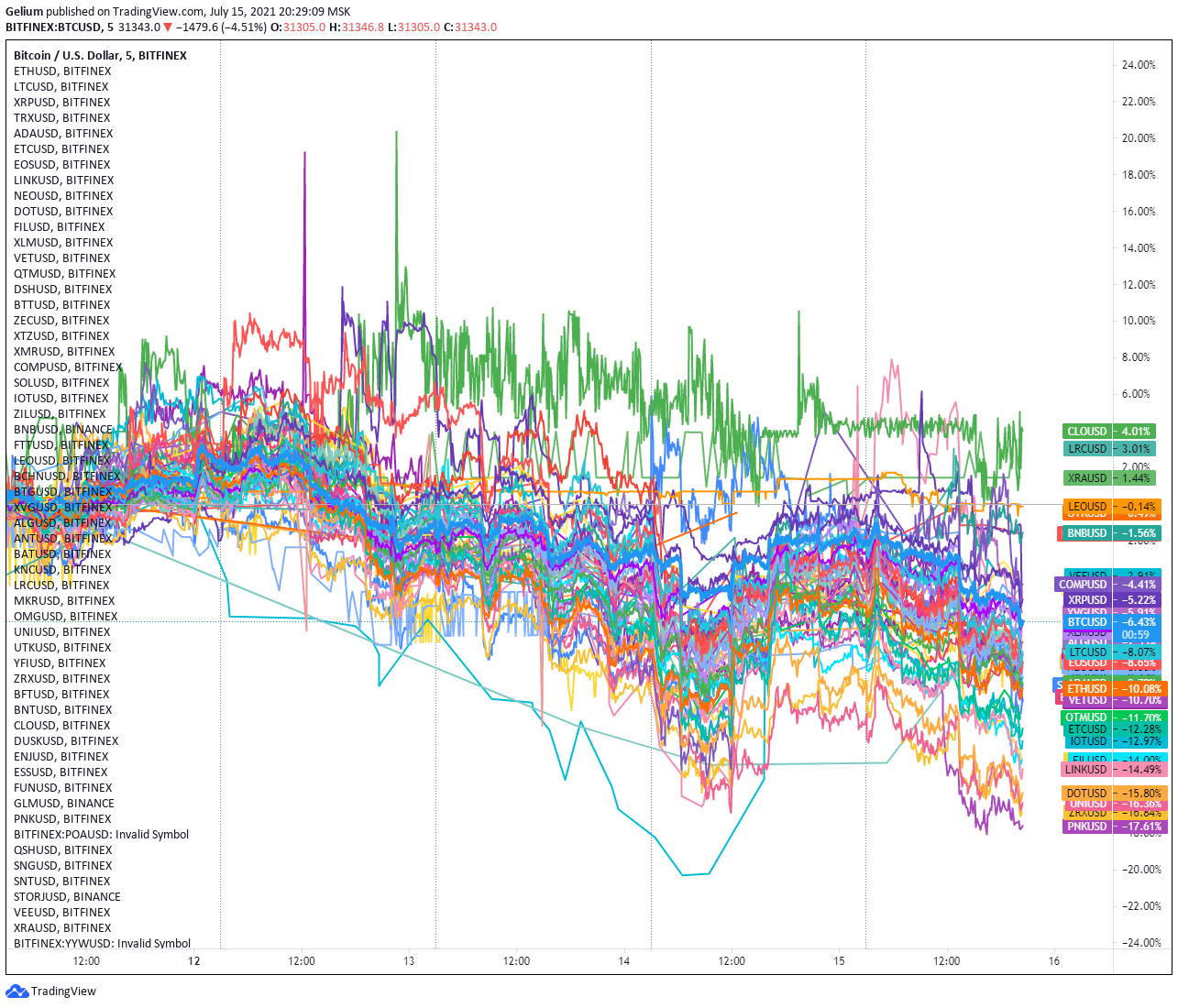
Task: Select ETHUSD, BITFINEX in the legend
Action: pyautogui.click(x=62, y=71)
